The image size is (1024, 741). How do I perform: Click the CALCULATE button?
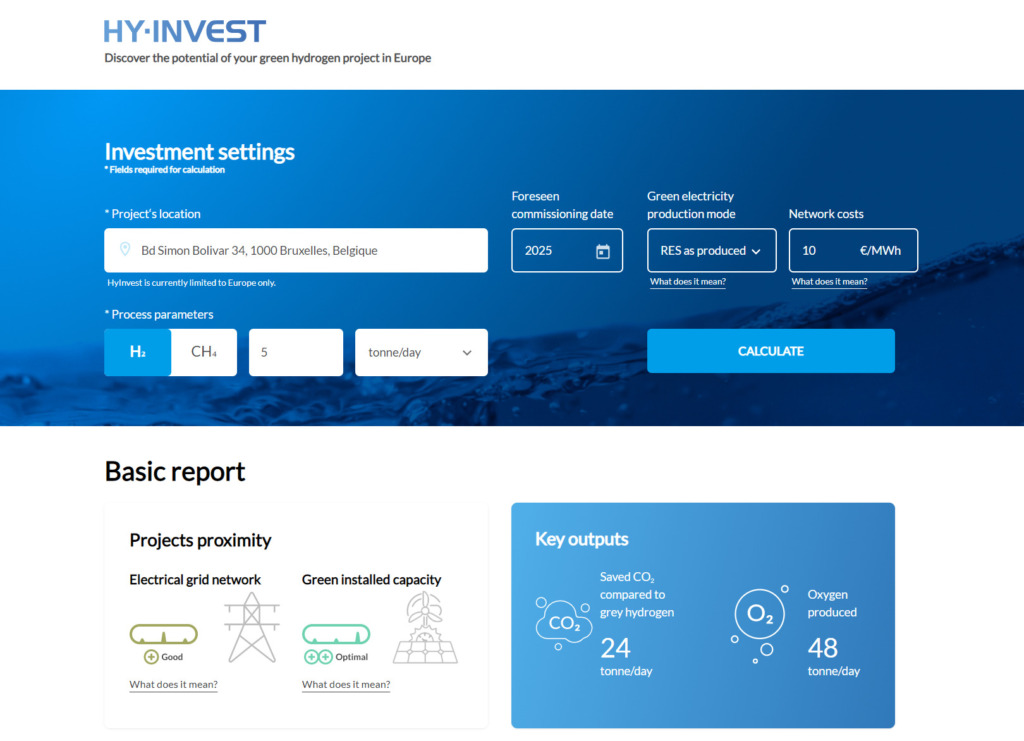(771, 351)
